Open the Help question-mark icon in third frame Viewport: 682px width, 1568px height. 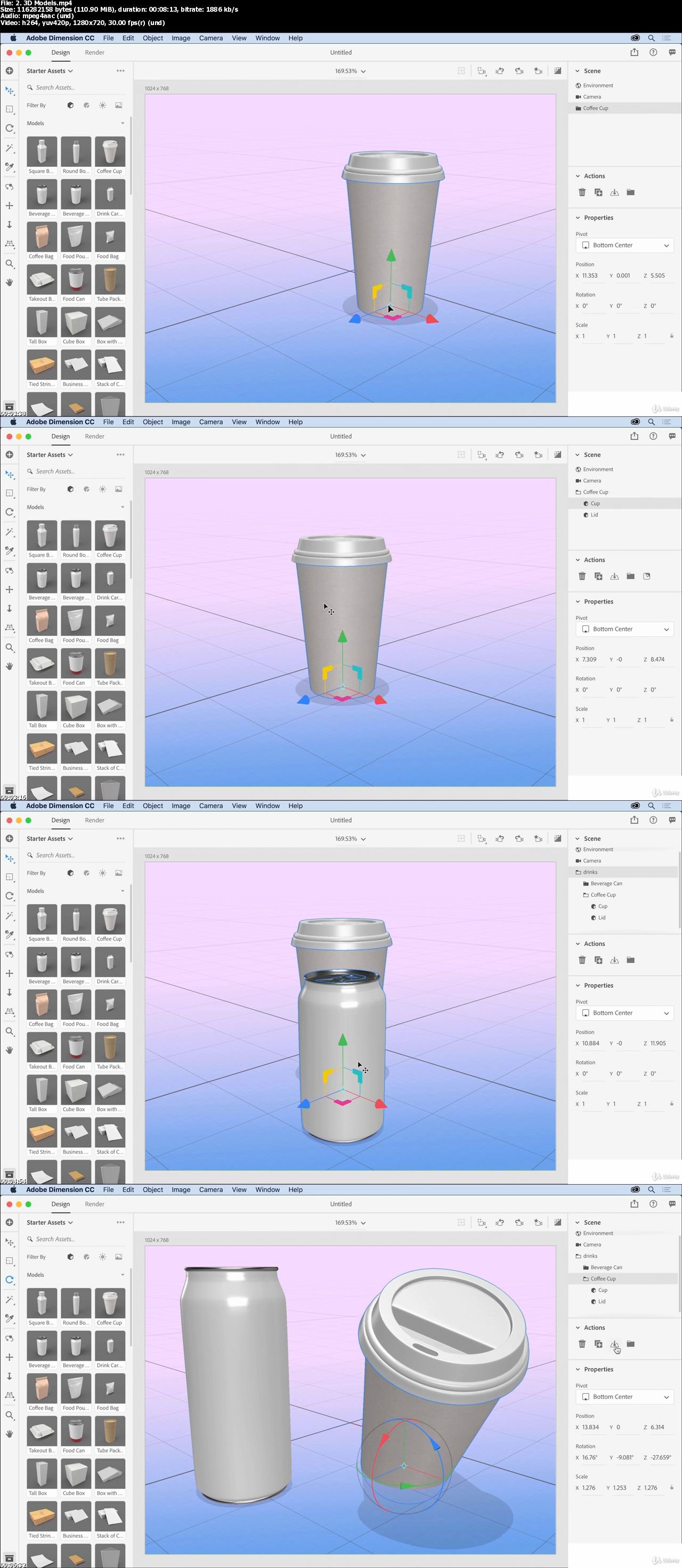click(x=653, y=820)
